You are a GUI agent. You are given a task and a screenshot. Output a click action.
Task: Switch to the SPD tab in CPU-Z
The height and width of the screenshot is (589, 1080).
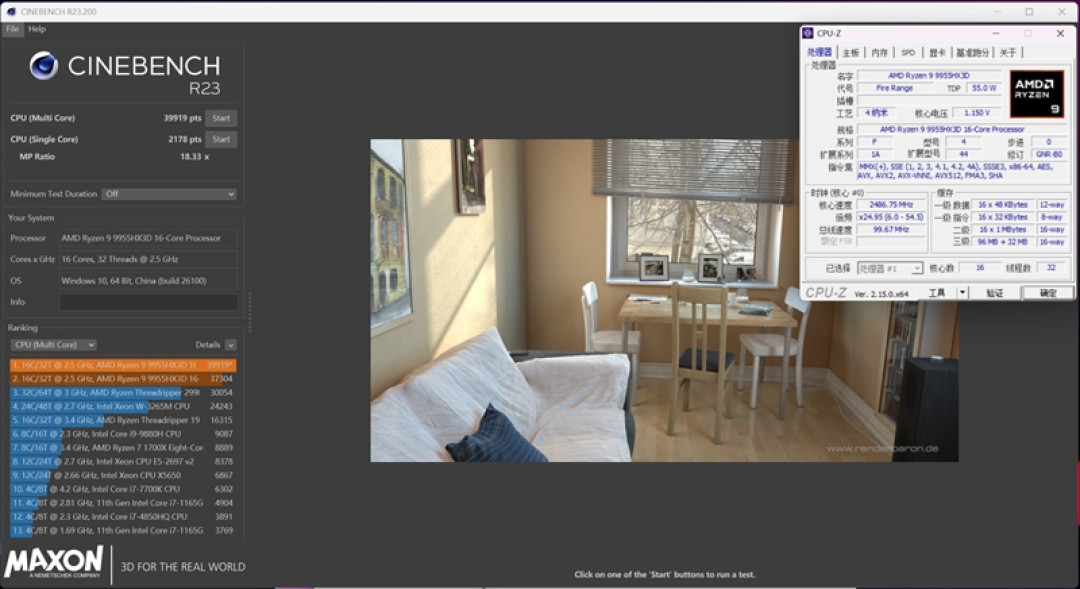[x=908, y=52]
